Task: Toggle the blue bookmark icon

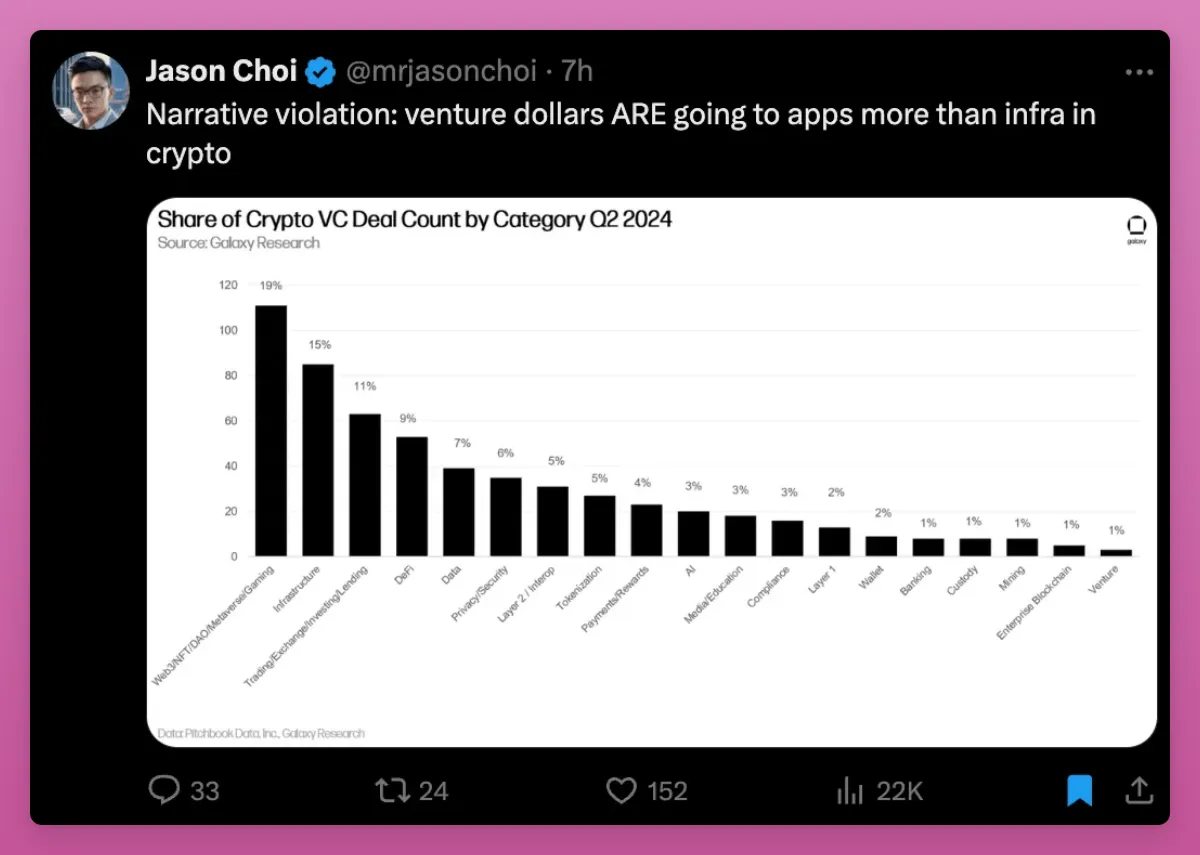Action: 1080,791
